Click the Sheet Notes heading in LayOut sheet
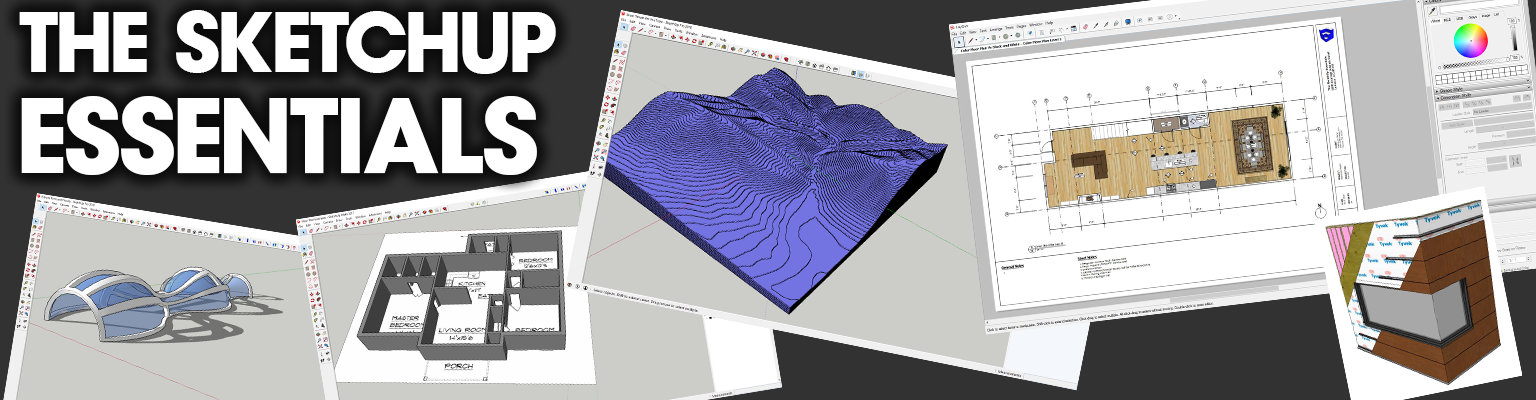Screen dimensions: 1536x400 coord(1089,257)
